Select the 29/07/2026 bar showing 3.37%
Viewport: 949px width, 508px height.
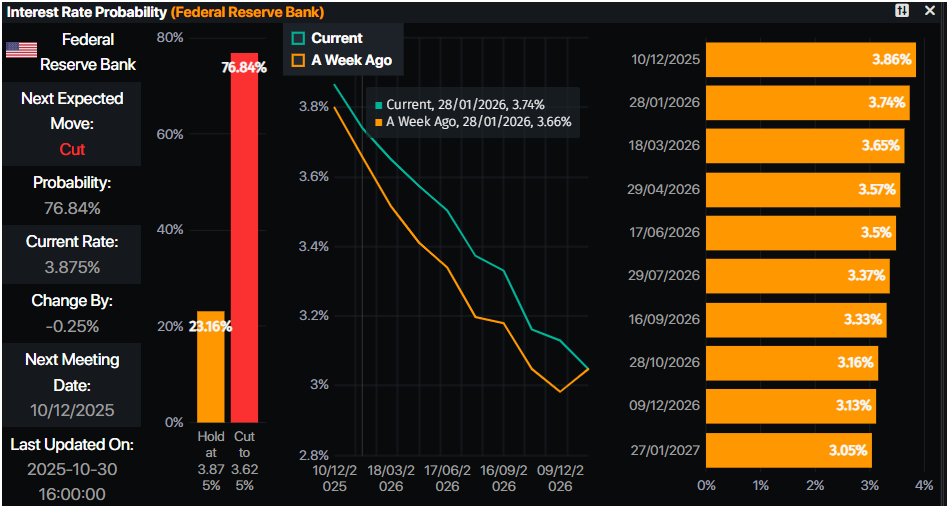(797, 276)
